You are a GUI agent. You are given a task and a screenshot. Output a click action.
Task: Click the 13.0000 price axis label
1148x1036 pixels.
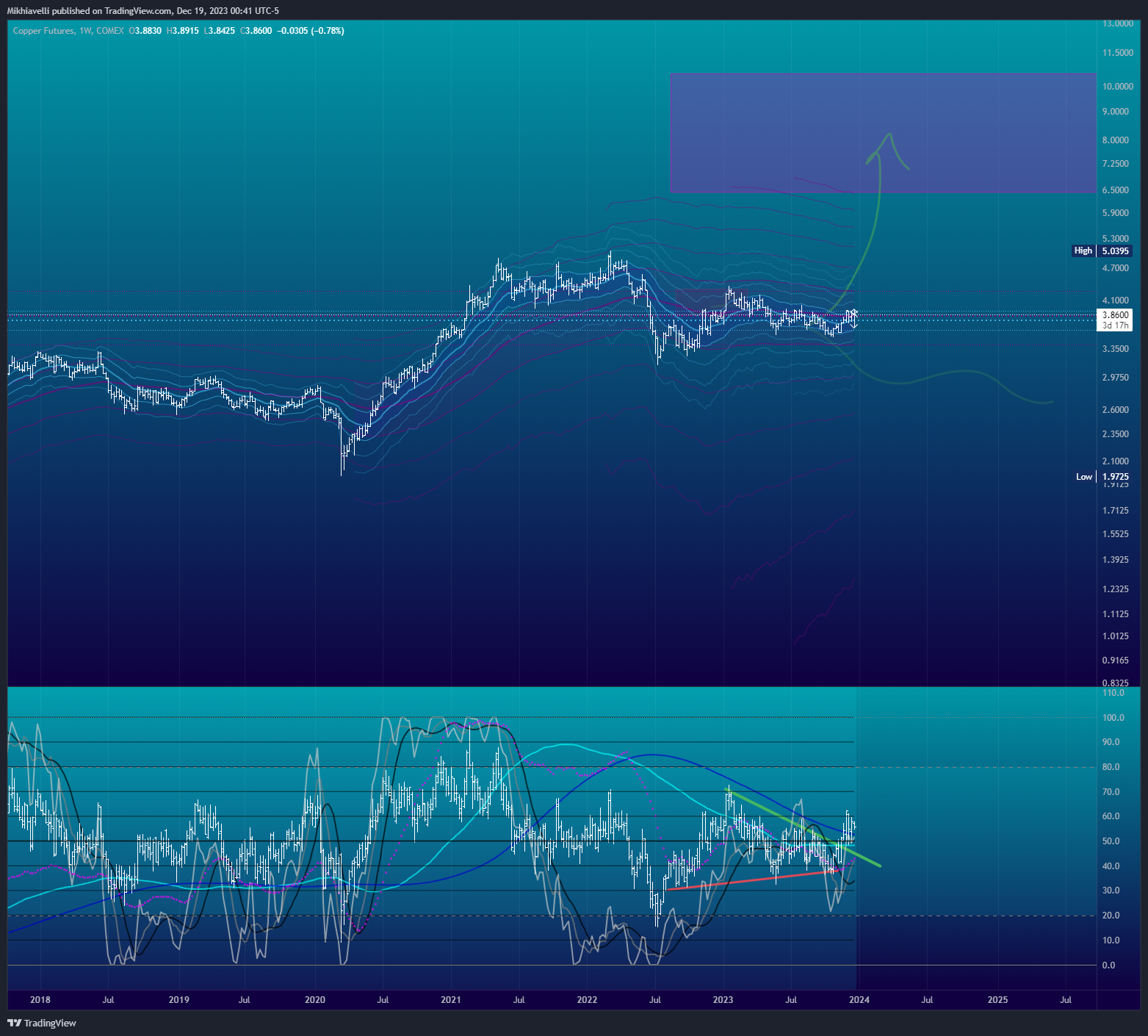tap(1118, 24)
